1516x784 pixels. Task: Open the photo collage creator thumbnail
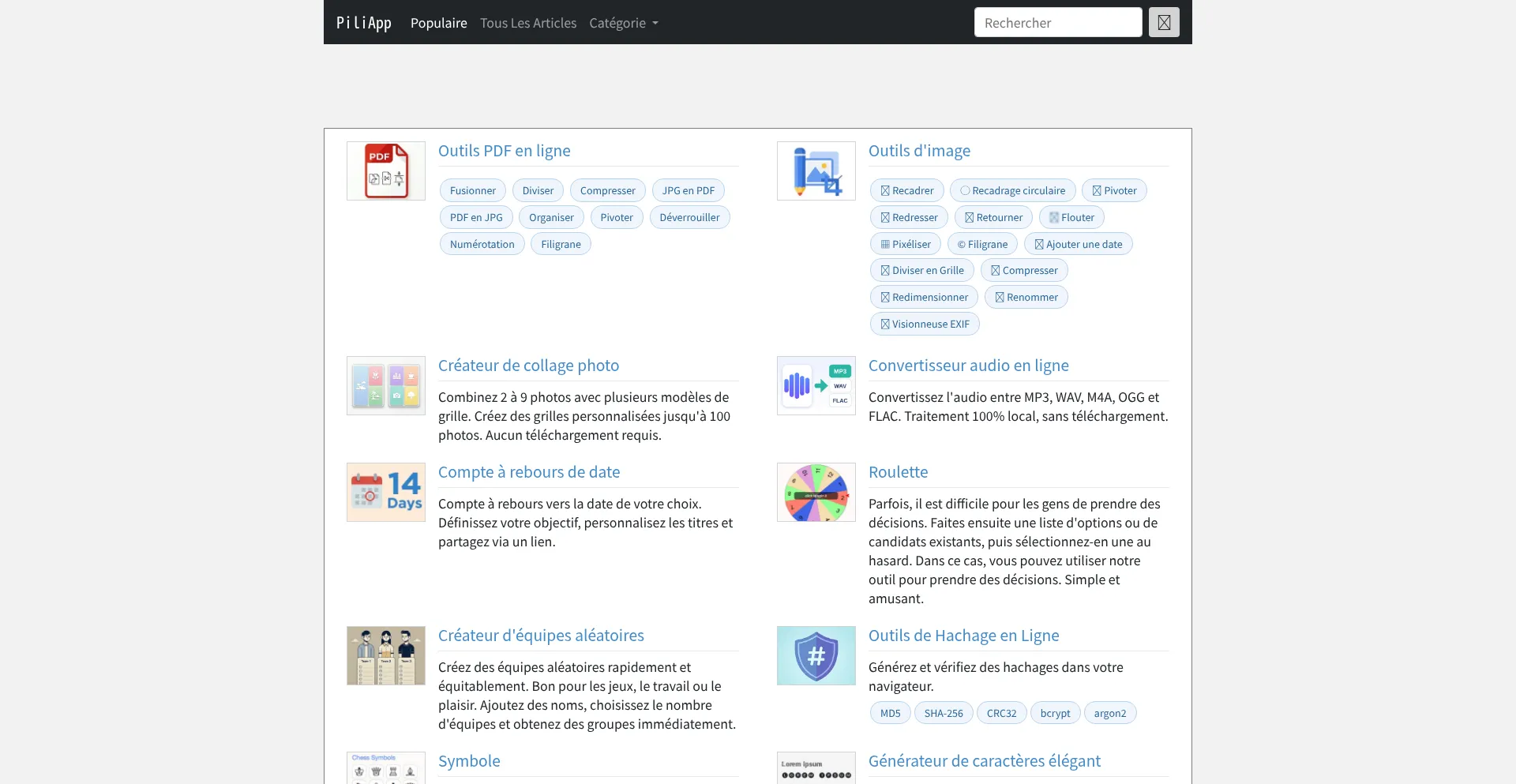pos(386,385)
